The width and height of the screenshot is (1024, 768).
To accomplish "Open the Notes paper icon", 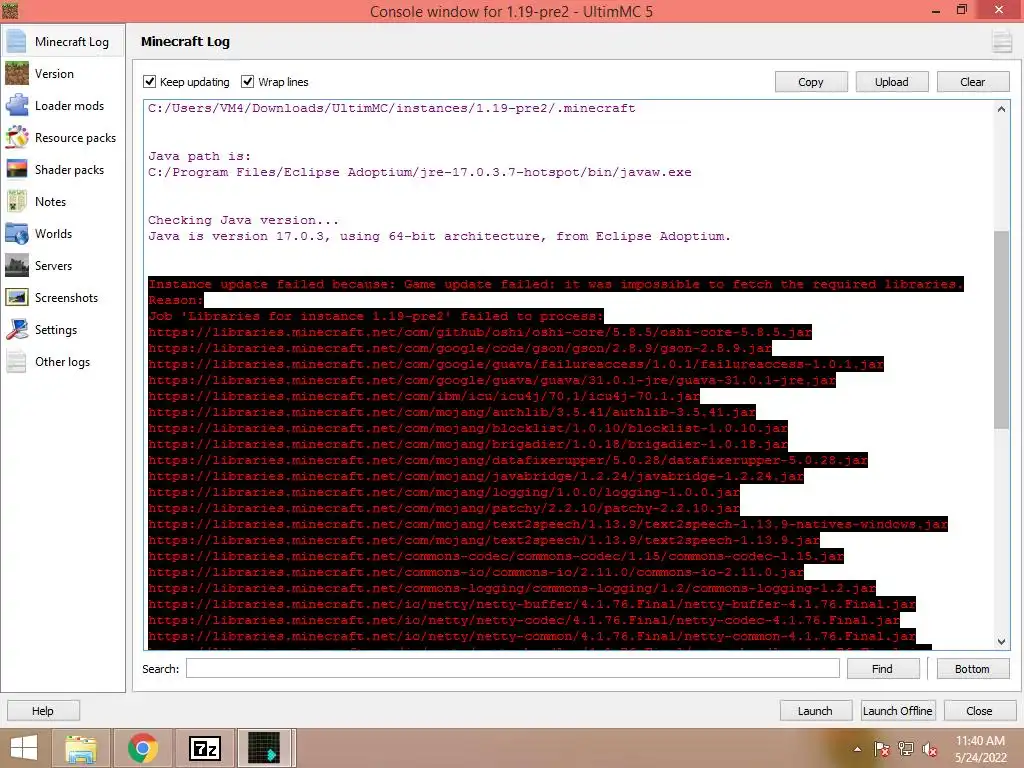I will point(17,201).
